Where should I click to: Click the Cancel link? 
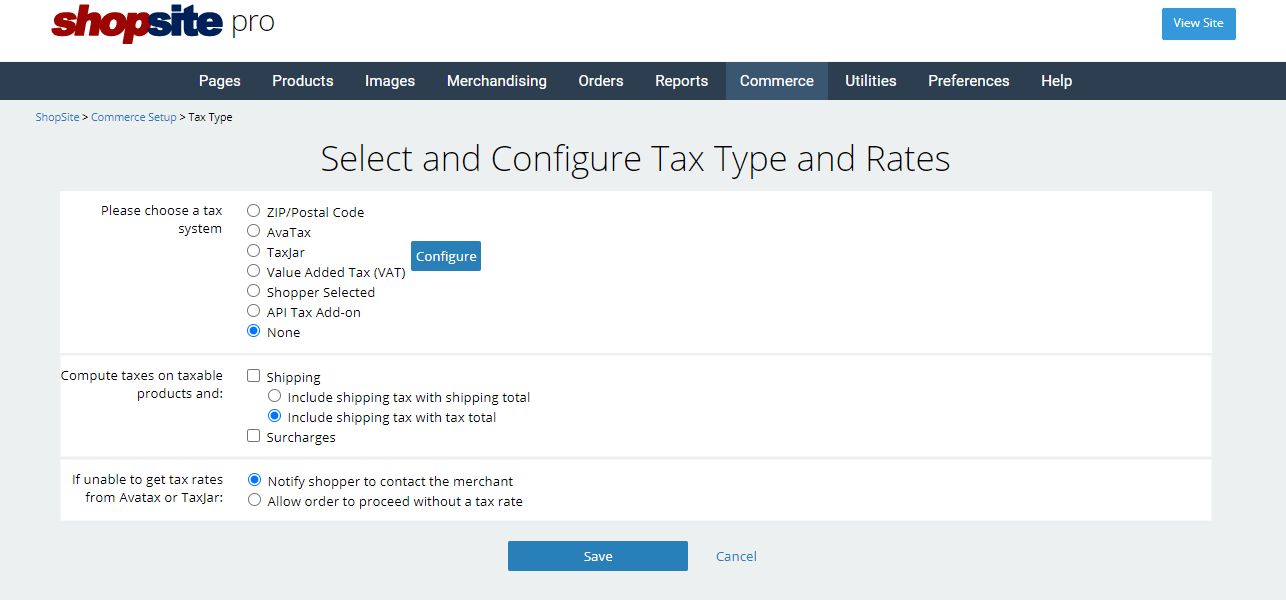[x=736, y=556]
